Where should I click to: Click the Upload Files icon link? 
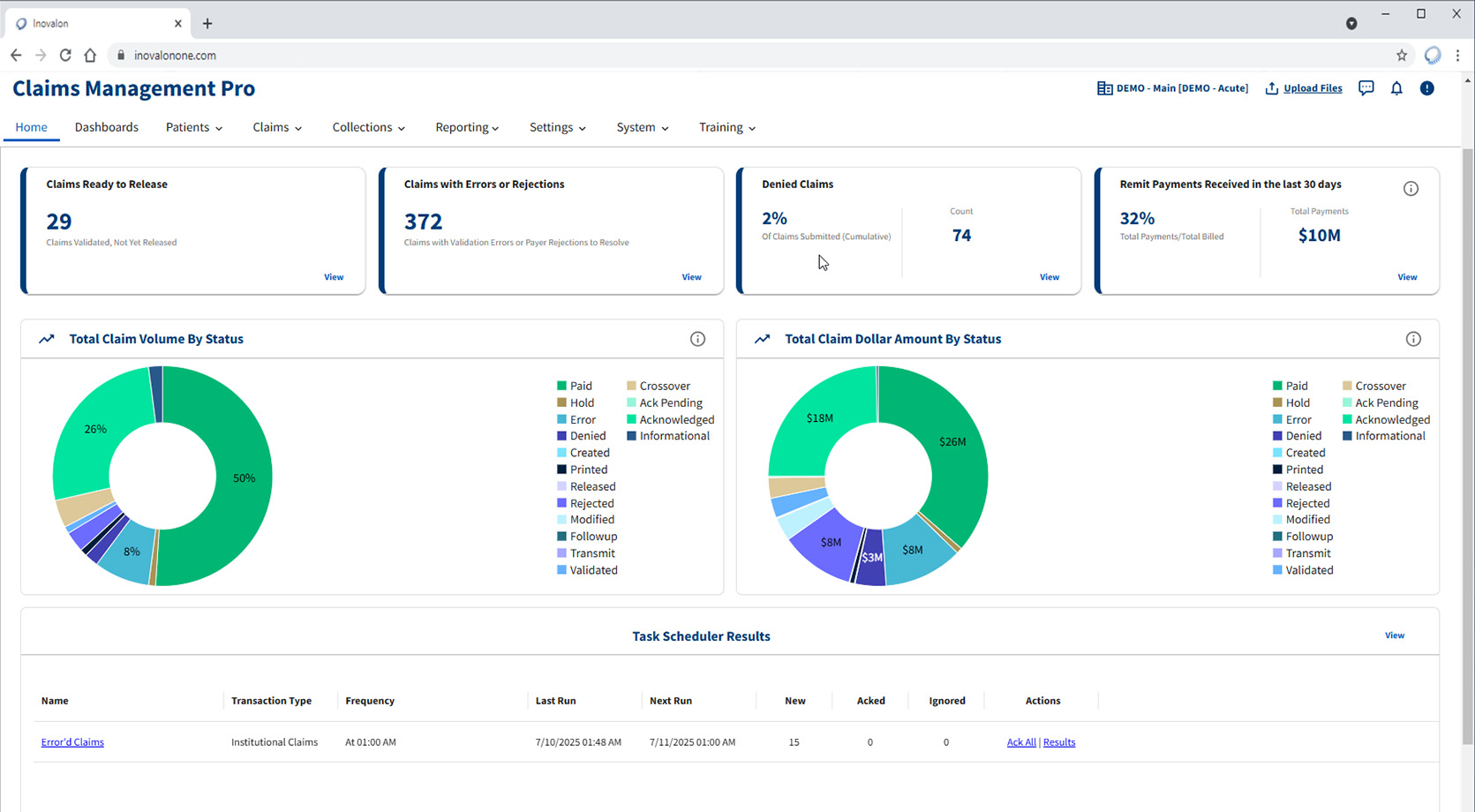tap(1272, 88)
